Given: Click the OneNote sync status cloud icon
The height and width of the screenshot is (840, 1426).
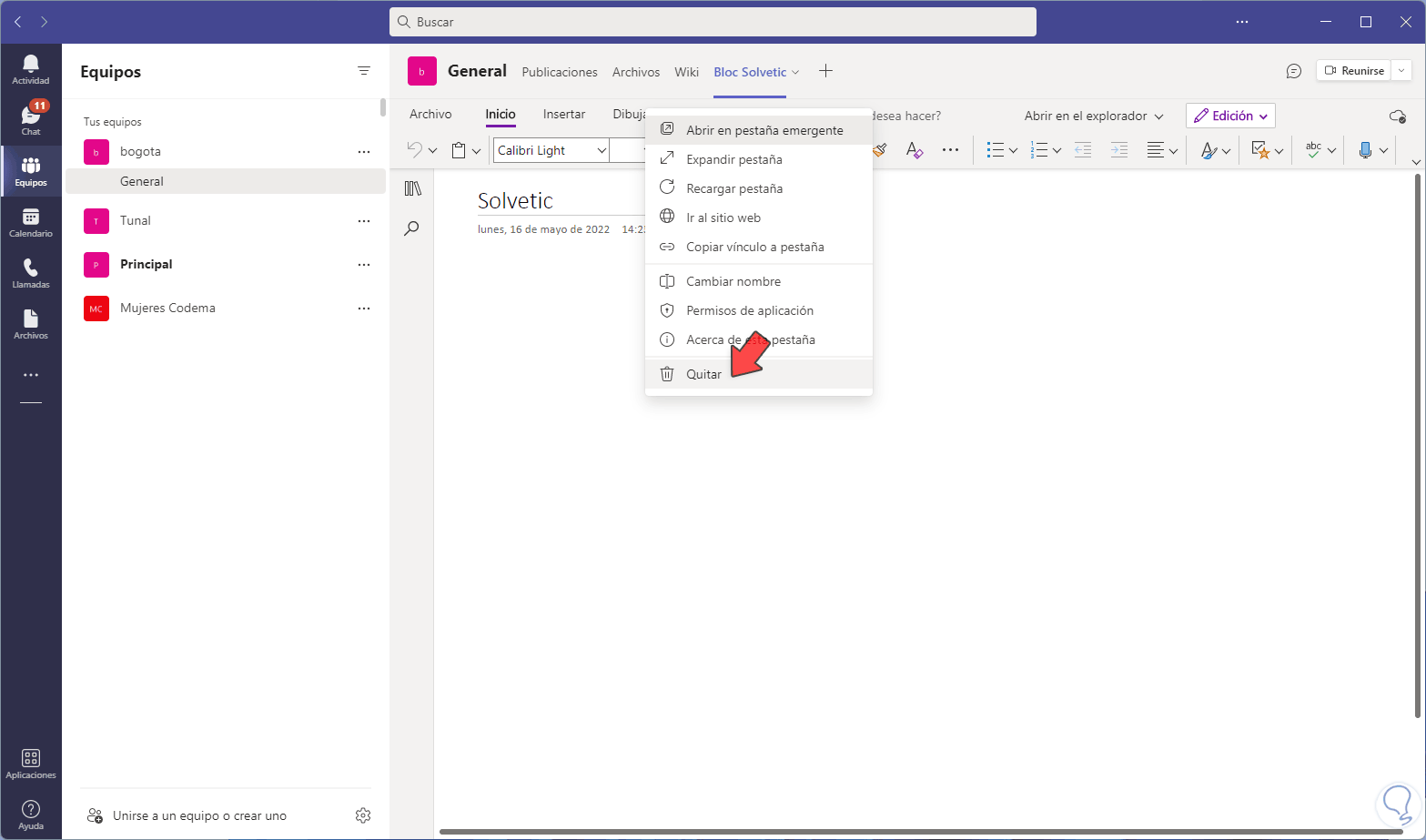Looking at the screenshot, I should [x=1398, y=116].
